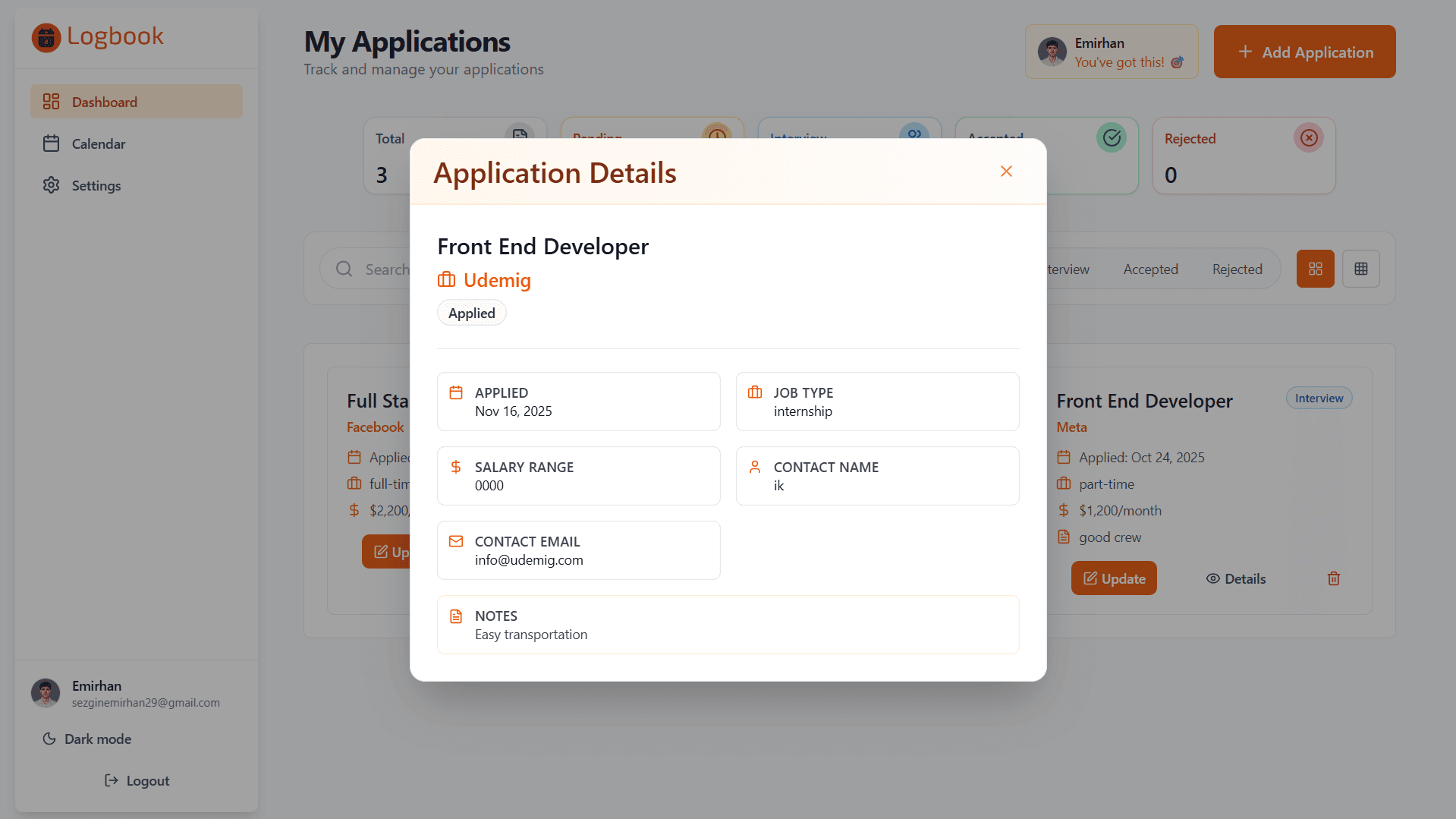The width and height of the screenshot is (1456, 819).
Task: Click the document icon in the NOTES field
Action: click(x=456, y=616)
